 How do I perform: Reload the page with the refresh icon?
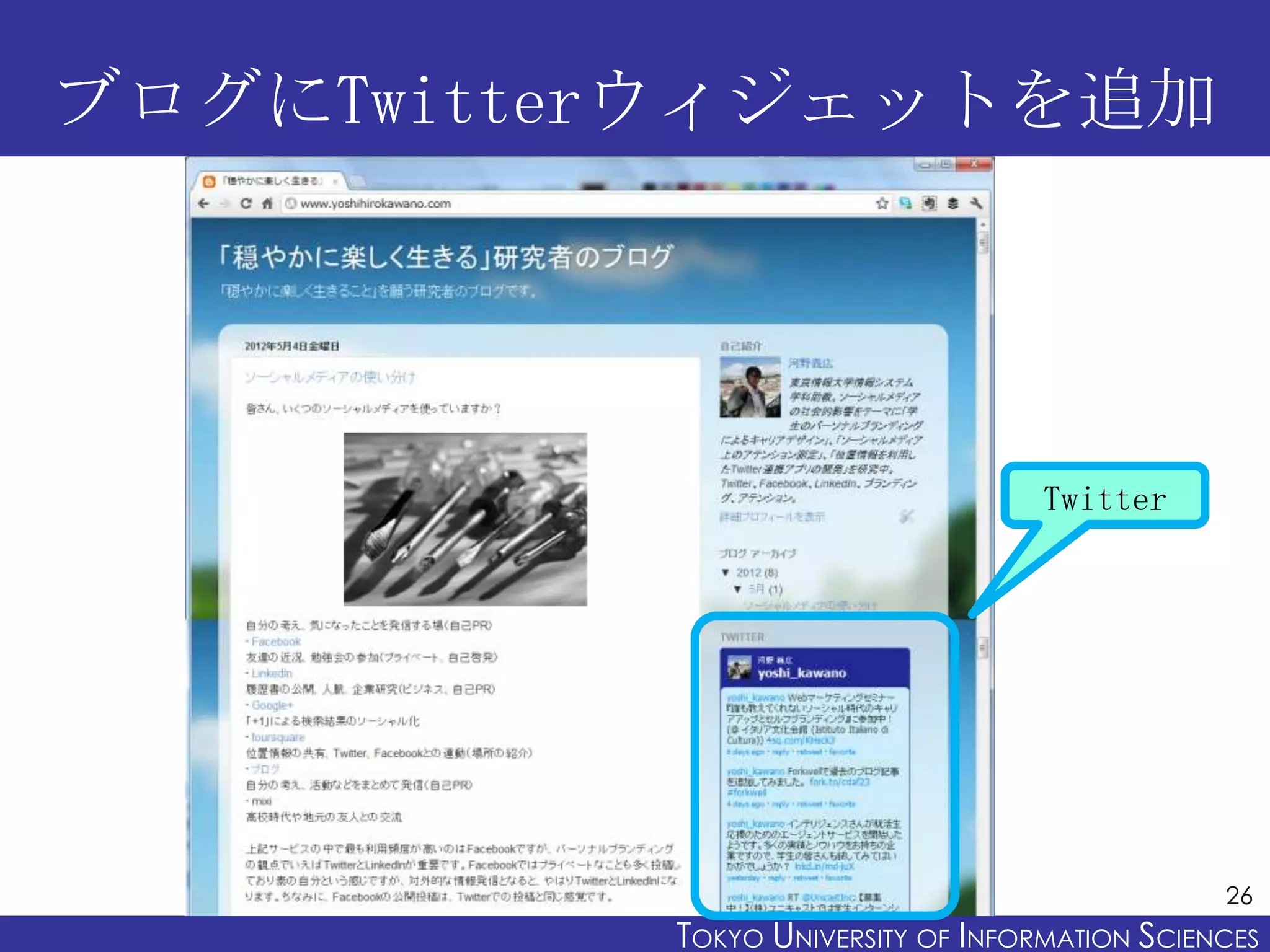tap(246, 203)
